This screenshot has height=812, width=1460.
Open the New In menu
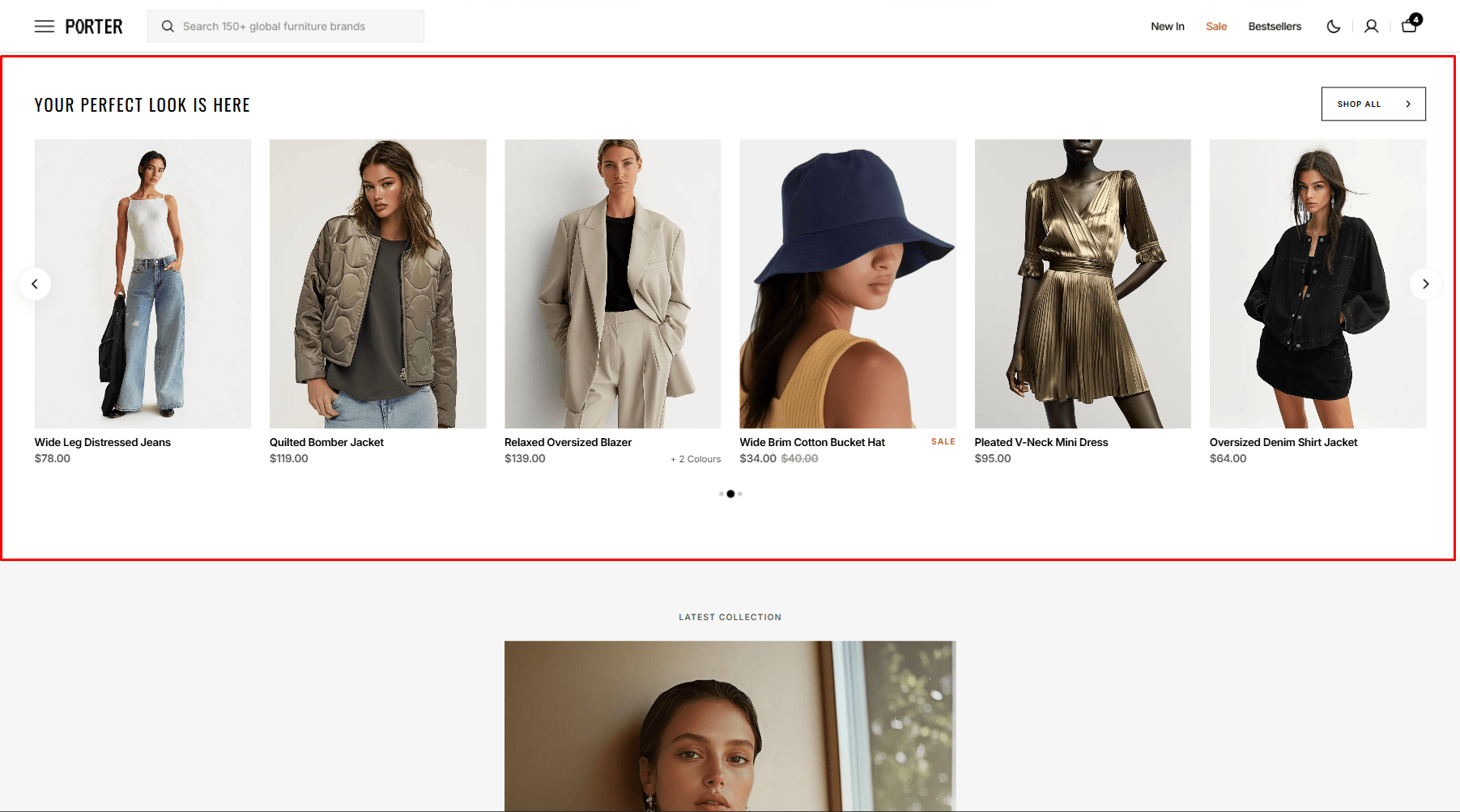click(x=1167, y=27)
